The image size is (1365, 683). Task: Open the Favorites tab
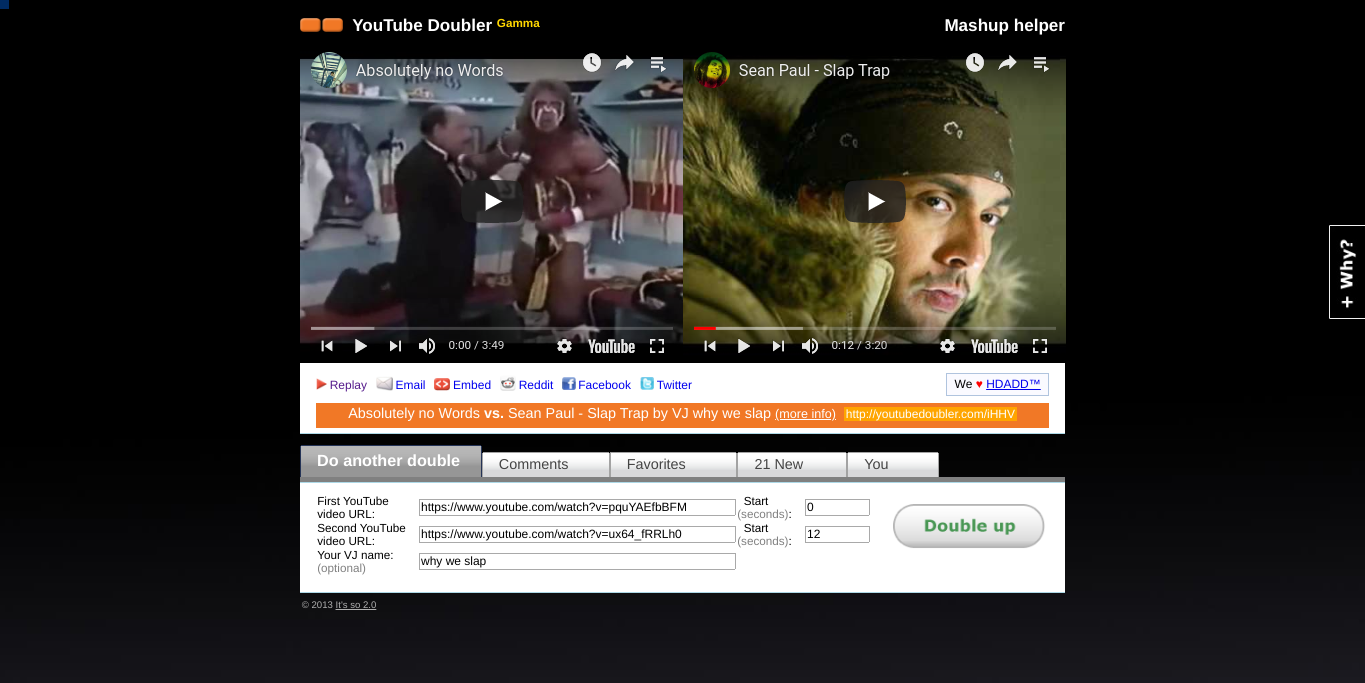click(x=674, y=465)
